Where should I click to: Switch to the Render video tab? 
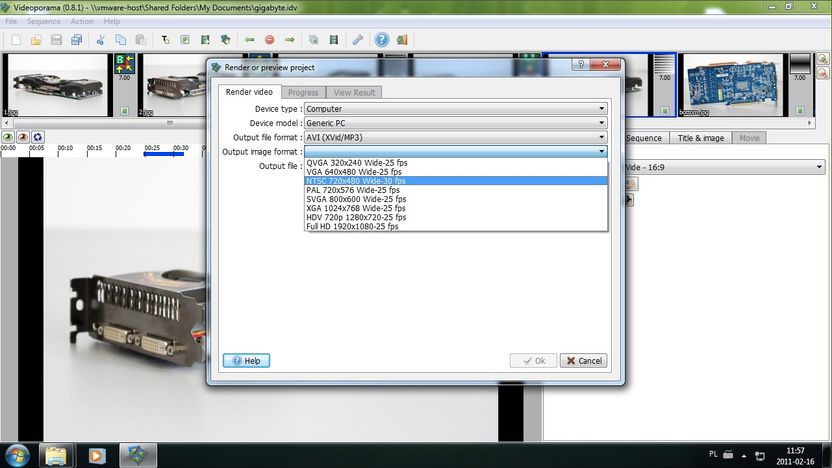(249, 92)
